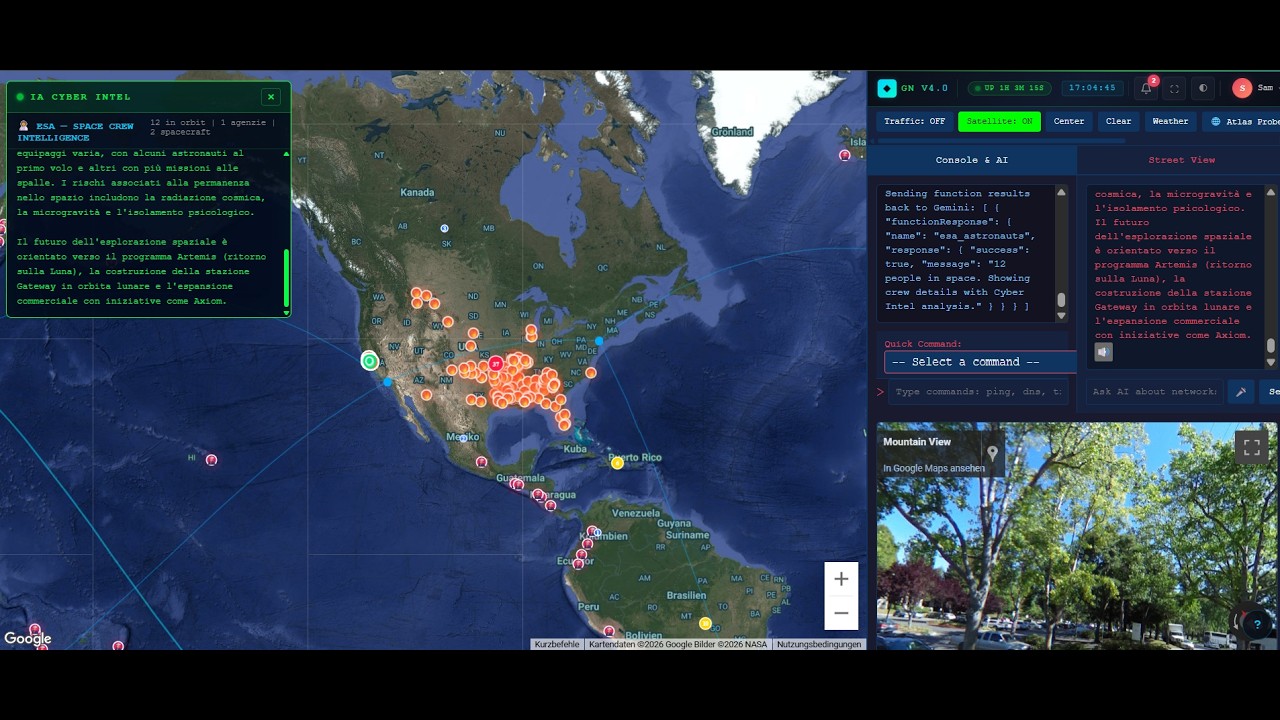This screenshot has height=720, width=1280.
Task: Click the Cyber Intel panel scrollbar thumb
Action: 287,278
